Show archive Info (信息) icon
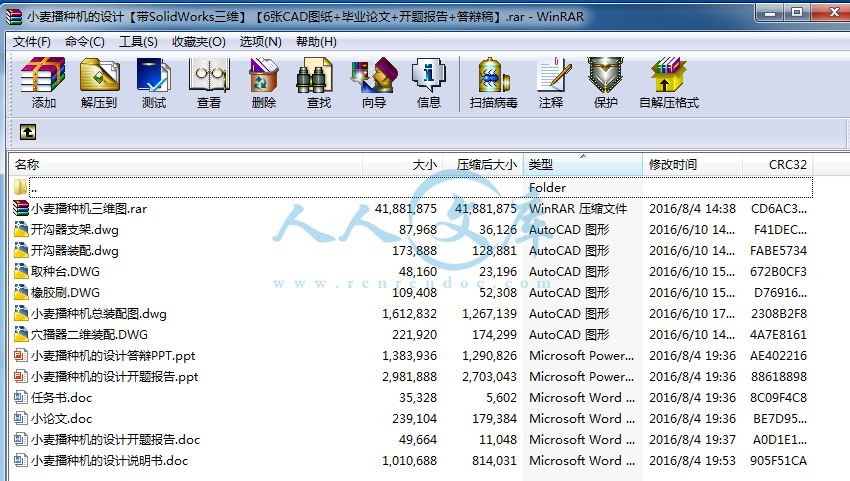850x481 pixels. tap(428, 76)
